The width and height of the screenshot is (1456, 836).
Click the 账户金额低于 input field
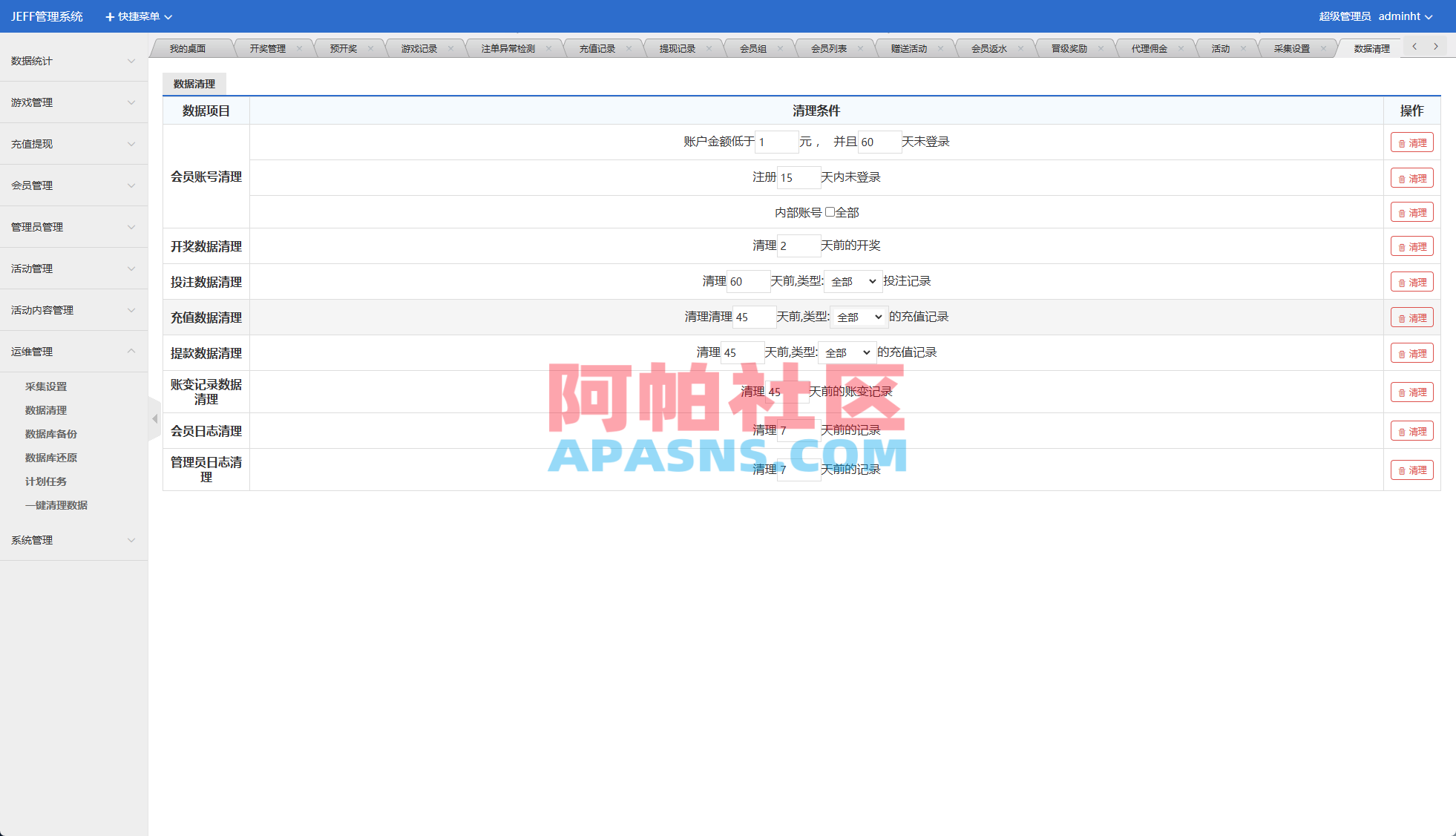click(776, 142)
